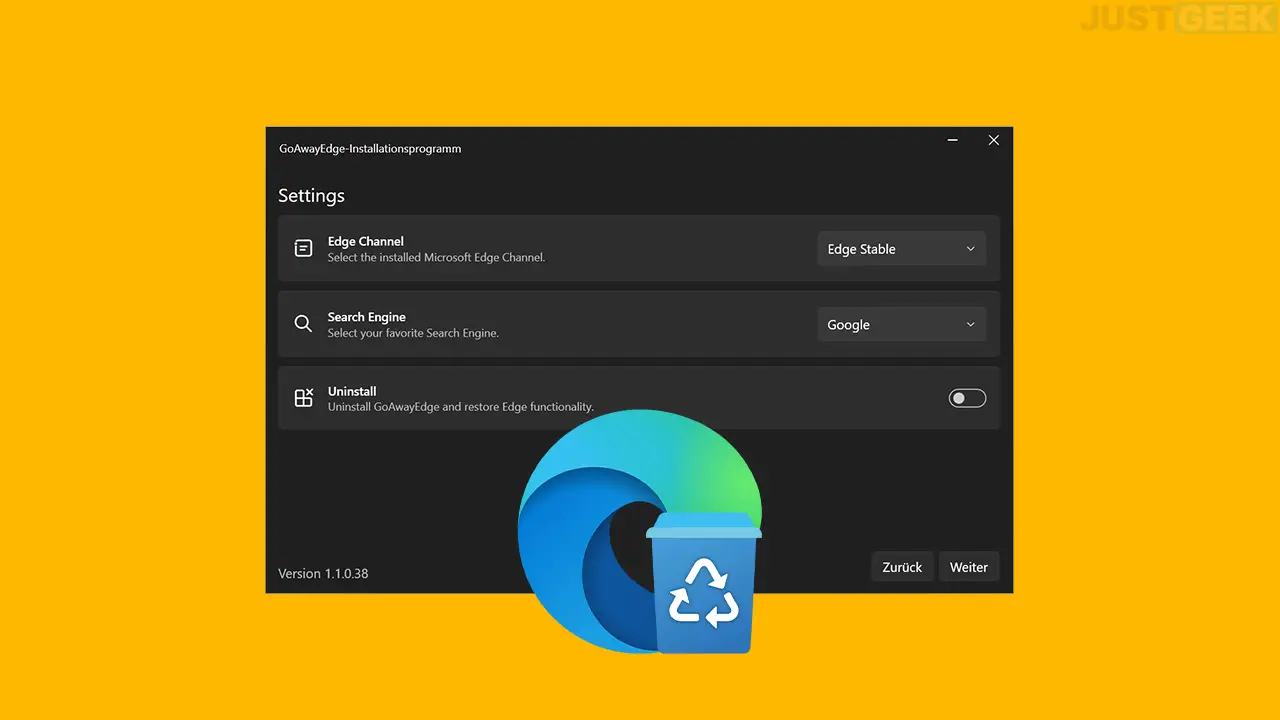Click the Uninstall apps icon
Screen dimensions: 1280x720
[x=303, y=398]
